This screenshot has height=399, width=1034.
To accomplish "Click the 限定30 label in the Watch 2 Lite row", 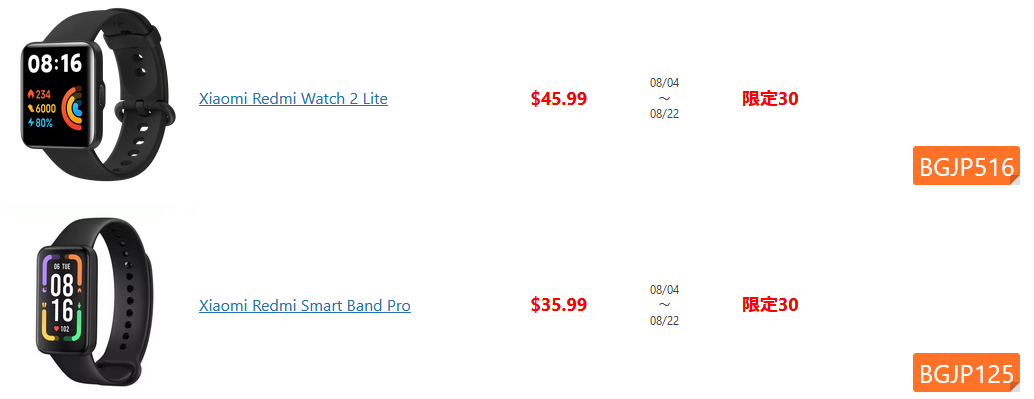I will [770, 99].
